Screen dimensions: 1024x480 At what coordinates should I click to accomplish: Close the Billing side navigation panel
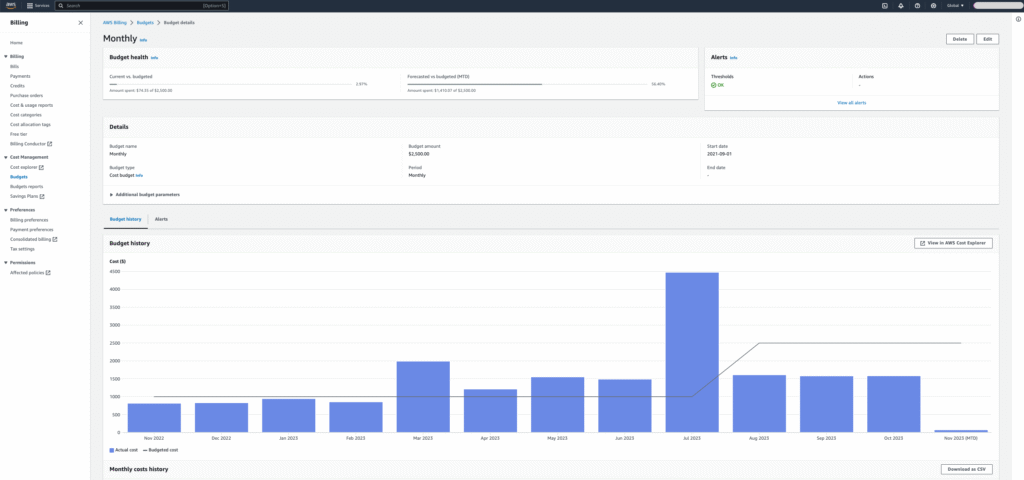click(x=80, y=23)
